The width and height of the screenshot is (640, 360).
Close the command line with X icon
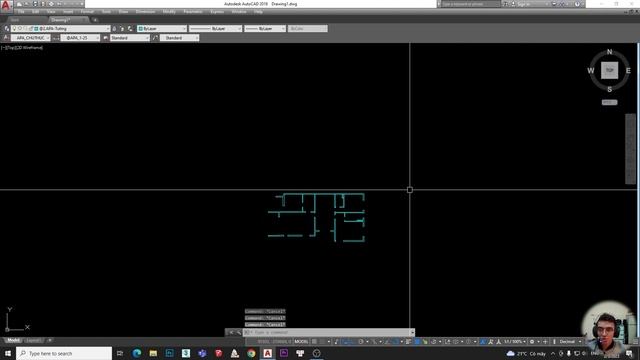[x=231, y=332]
